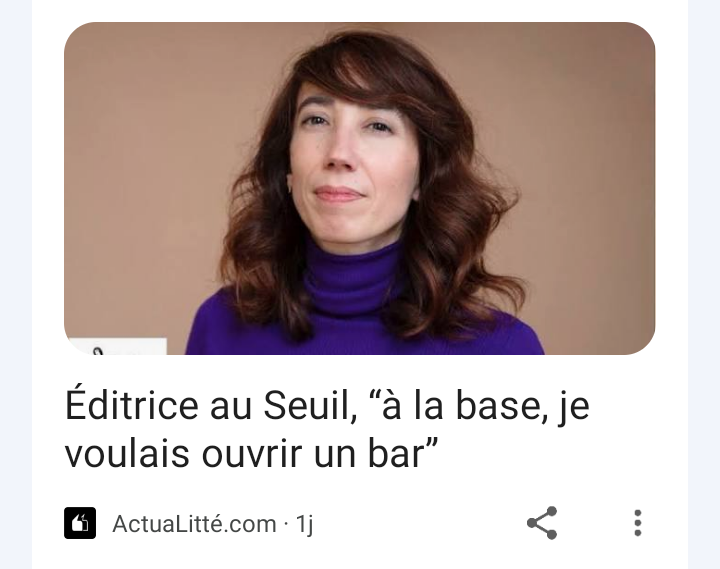720x569 pixels.
Task: Click the separator dot before "1j"
Action: coord(286,524)
